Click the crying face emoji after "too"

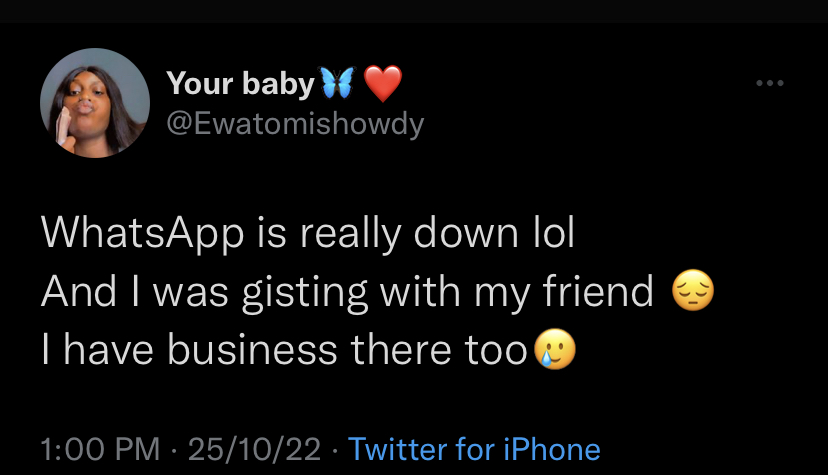(x=555, y=349)
